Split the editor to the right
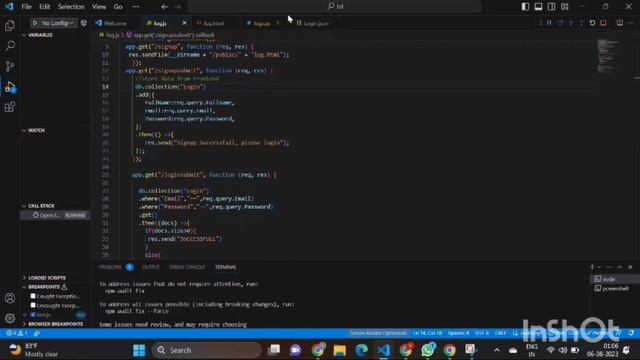Image resolution: width=640 pixels, height=360 pixels. coord(620,23)
